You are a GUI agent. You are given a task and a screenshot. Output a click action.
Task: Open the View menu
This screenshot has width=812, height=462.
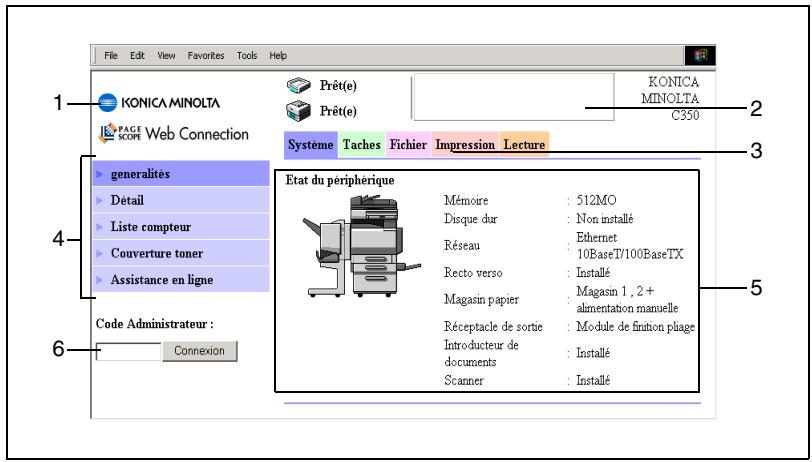[x=166, y=55]
